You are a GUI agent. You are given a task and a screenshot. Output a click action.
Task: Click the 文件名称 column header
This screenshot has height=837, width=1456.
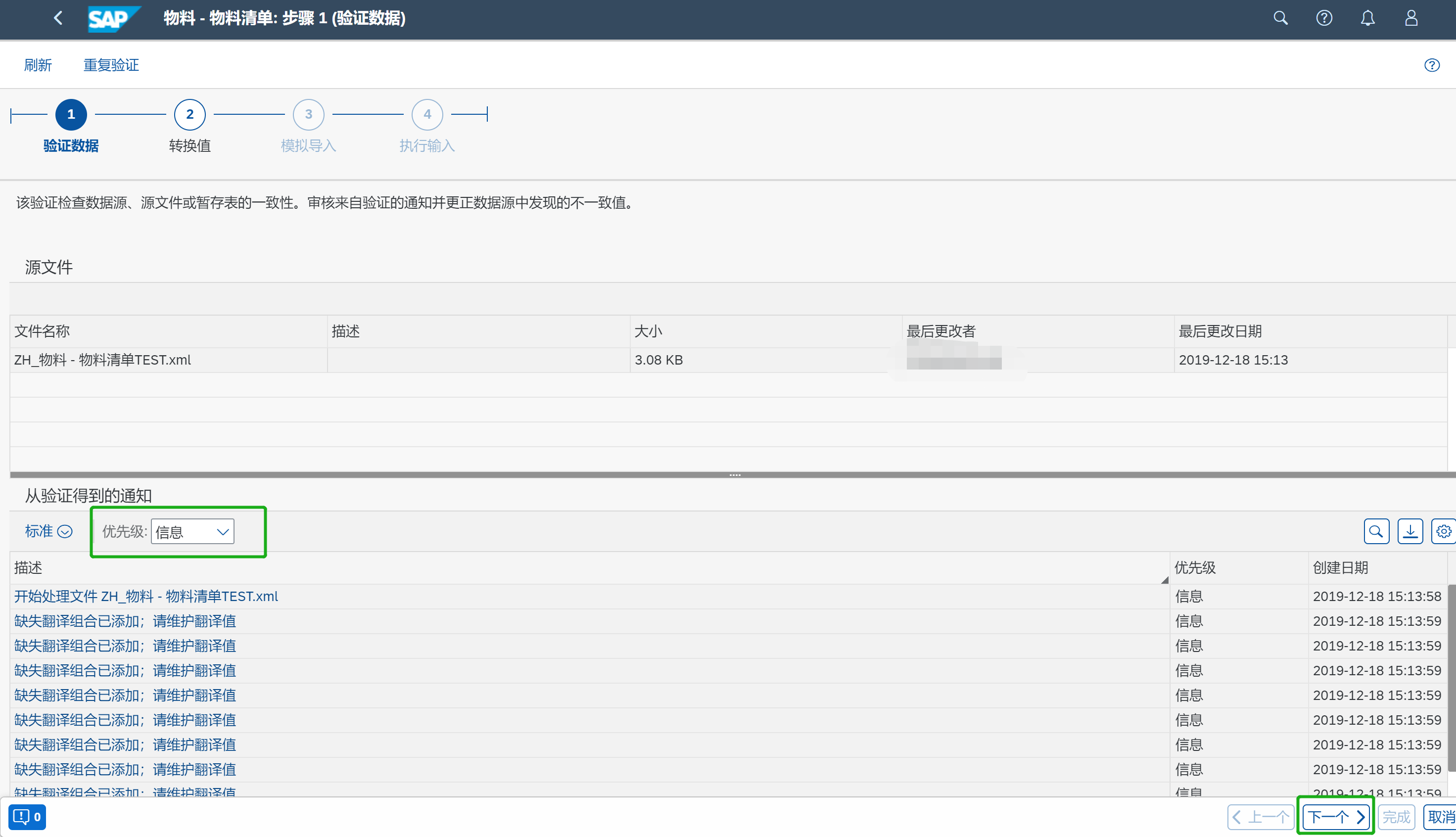168,331
